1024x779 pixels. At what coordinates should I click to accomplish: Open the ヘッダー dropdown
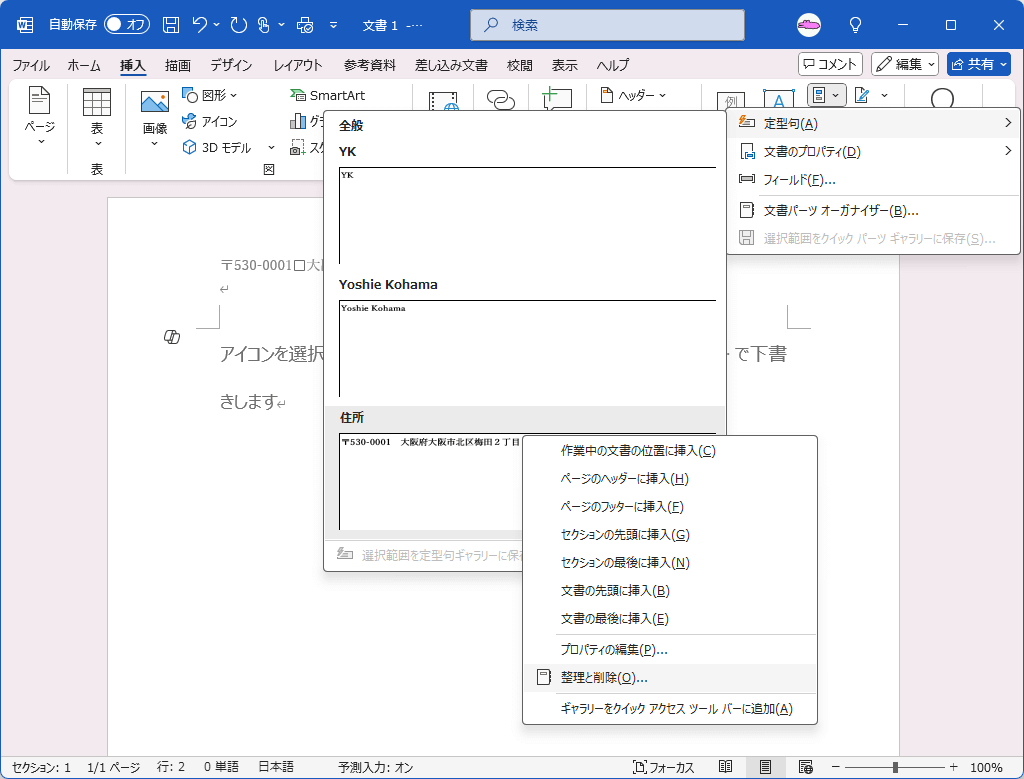[633, 95]
